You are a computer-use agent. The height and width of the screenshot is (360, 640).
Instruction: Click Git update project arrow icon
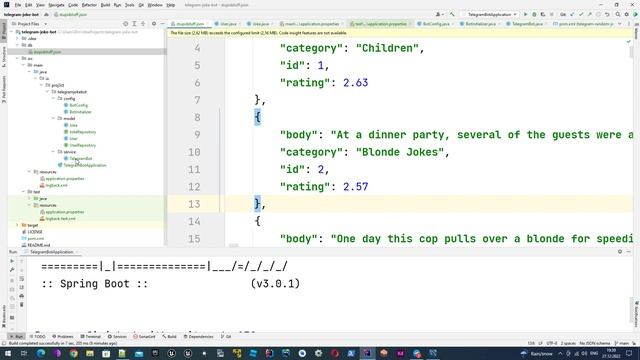[572, 15]
